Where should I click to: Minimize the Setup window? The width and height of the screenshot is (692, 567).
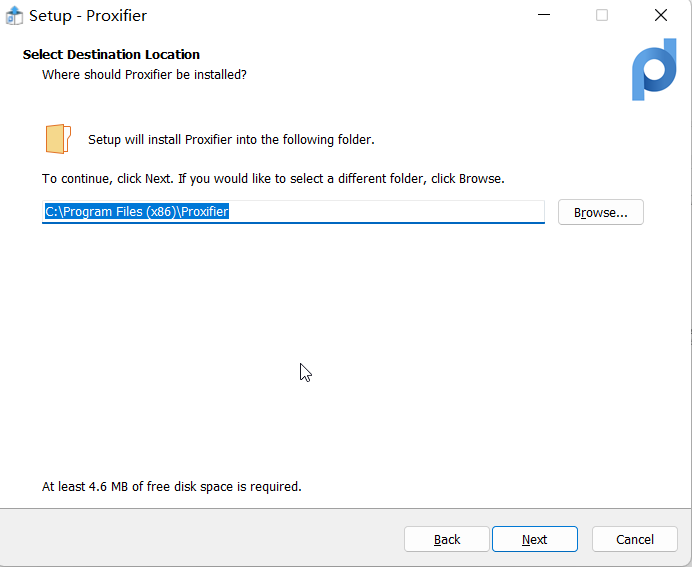pyautogui.click(x=544, y=16)
